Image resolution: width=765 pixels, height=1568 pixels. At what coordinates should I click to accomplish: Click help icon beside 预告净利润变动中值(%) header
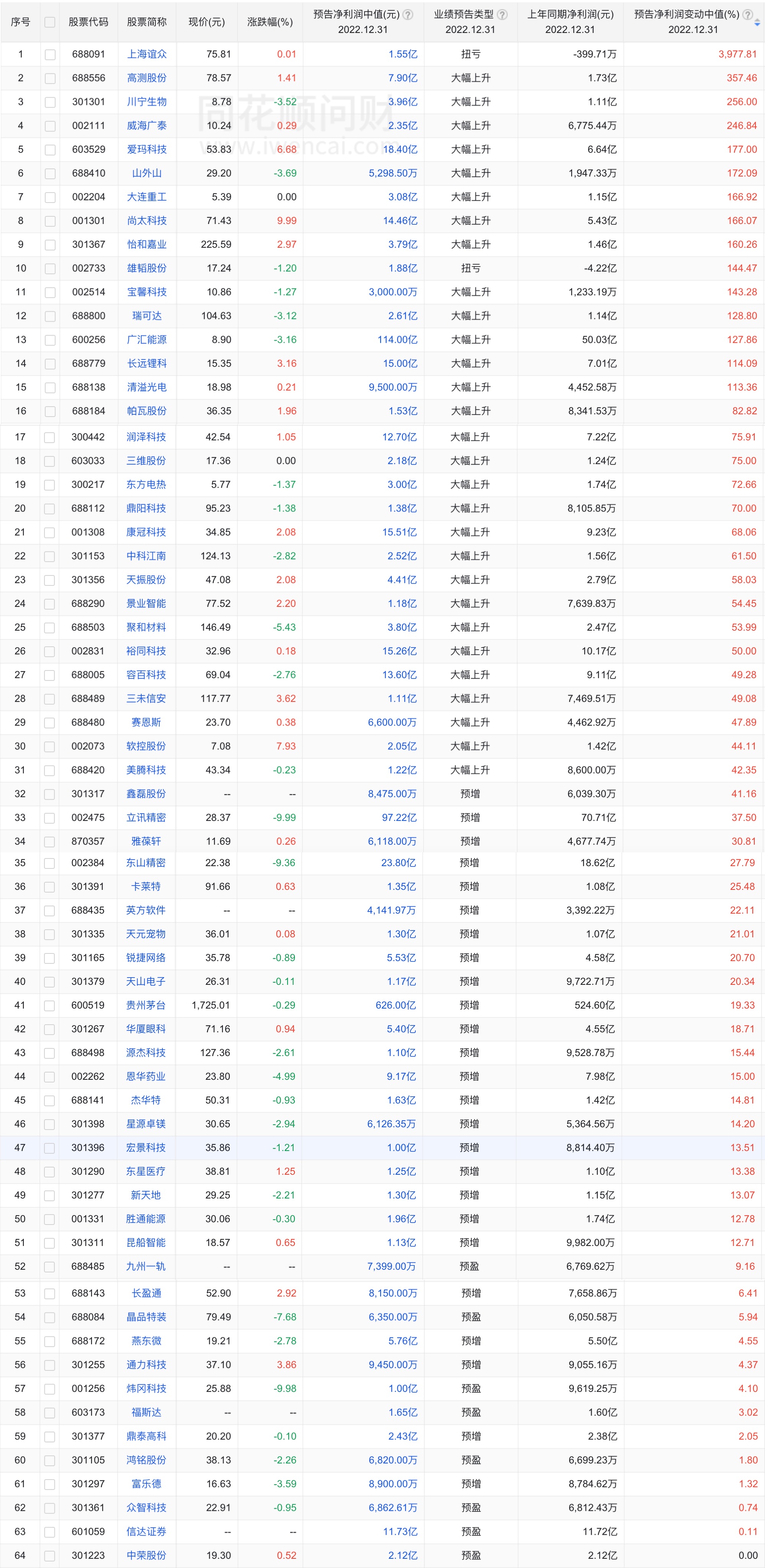(x=747, y=15)
